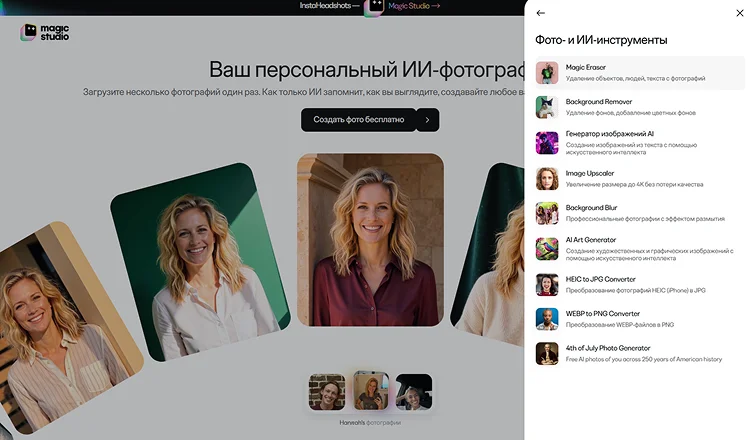This screenshot has height=440, width=750.
Task: Select the brick-wall man source thumbnail
Action: pyautogui.click(x=327, y=392)
